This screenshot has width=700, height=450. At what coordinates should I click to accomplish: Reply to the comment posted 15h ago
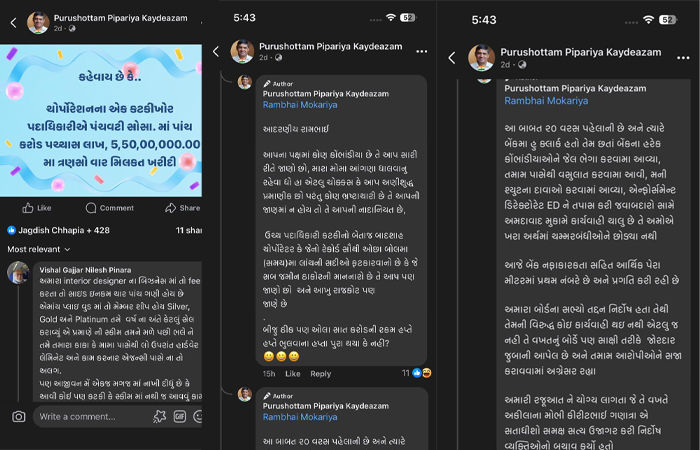321,374
